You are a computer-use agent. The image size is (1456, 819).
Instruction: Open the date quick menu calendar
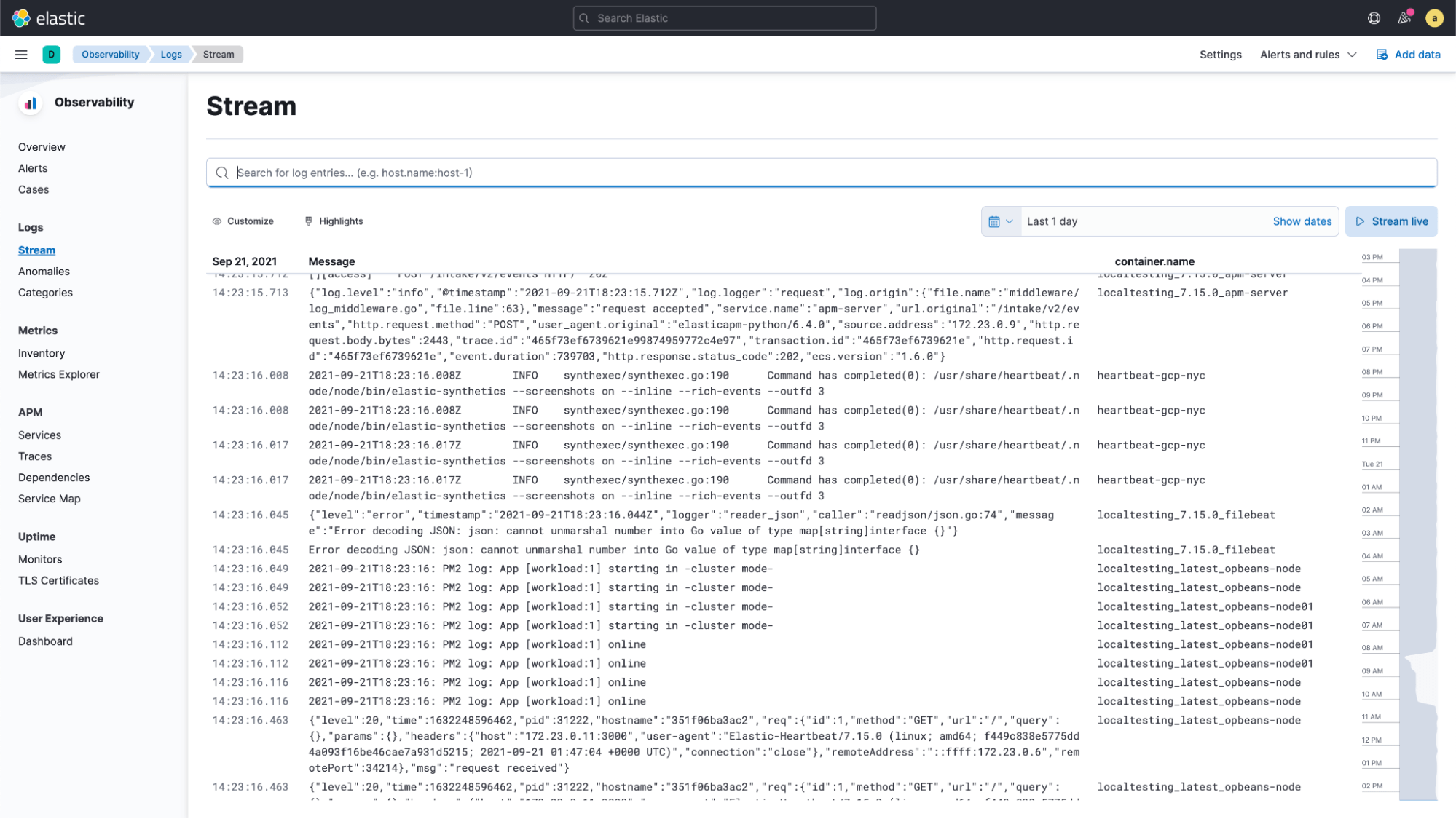pos(1001,221)
